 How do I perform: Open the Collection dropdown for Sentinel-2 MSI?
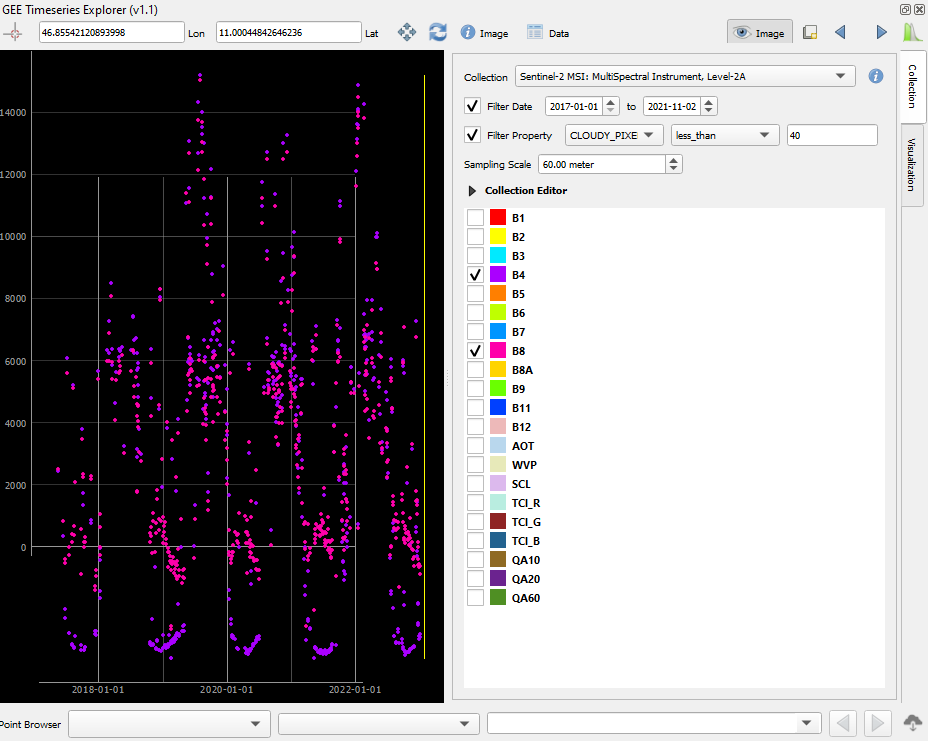click(x=685, y=76)
